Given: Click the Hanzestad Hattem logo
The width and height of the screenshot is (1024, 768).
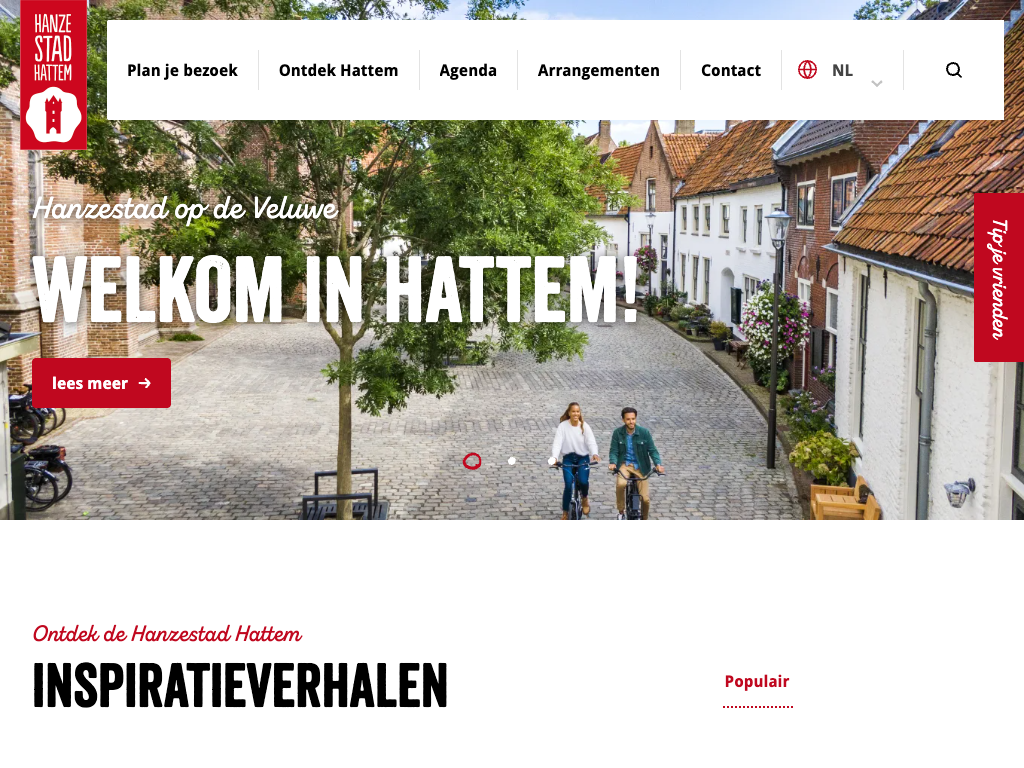Looking at the screenshot, I should point(54,74).
